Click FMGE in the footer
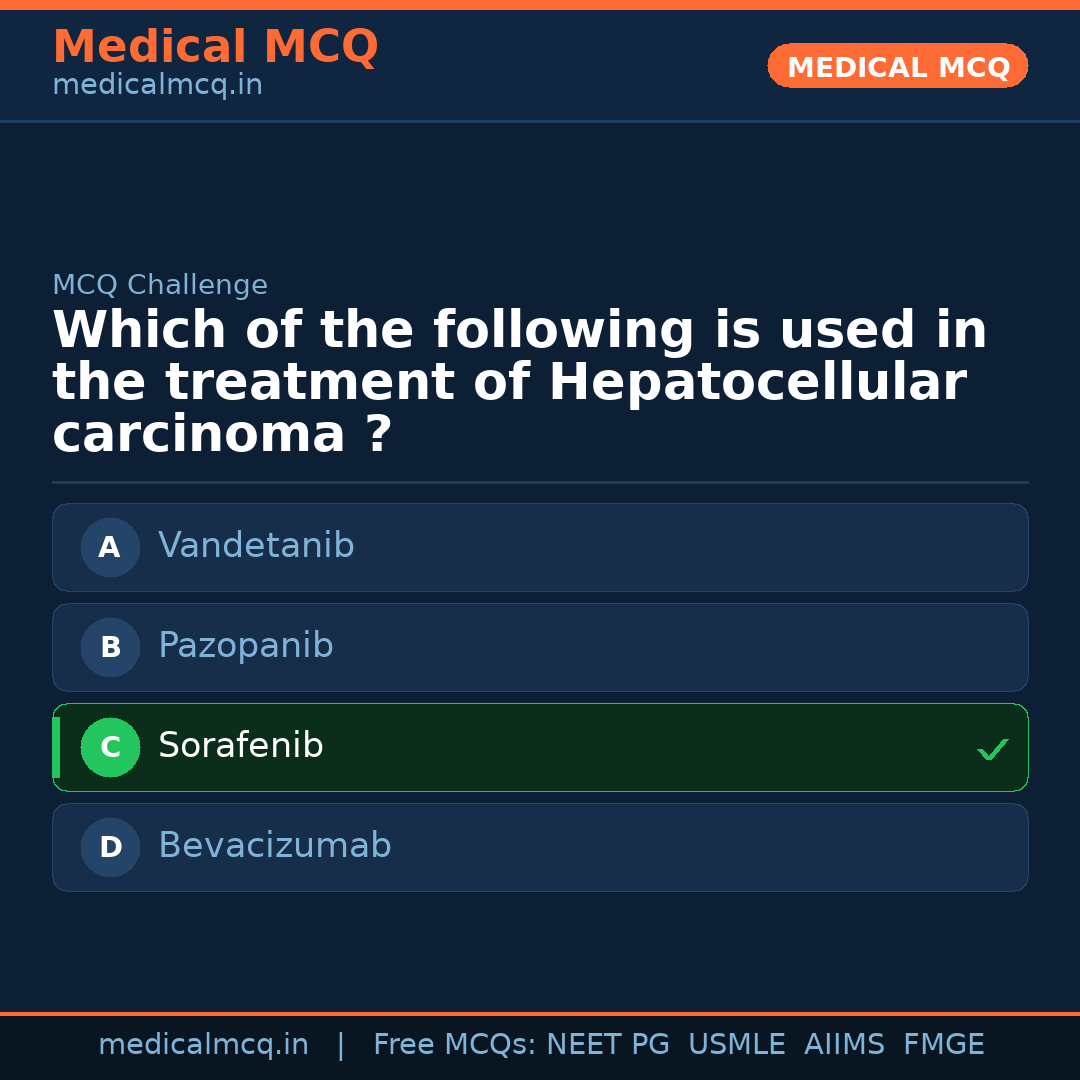Viewport: 1080px width, 1080px height. (943, 1045)
